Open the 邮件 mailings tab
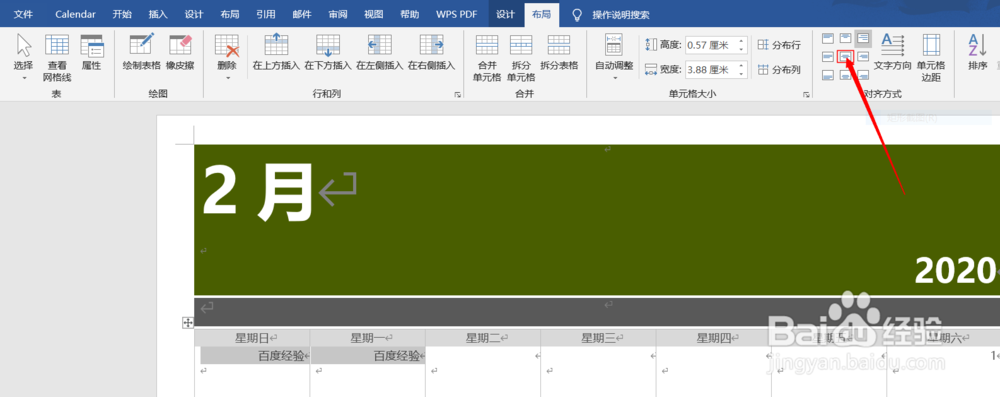1000x397 pixels. click(302, 14)
